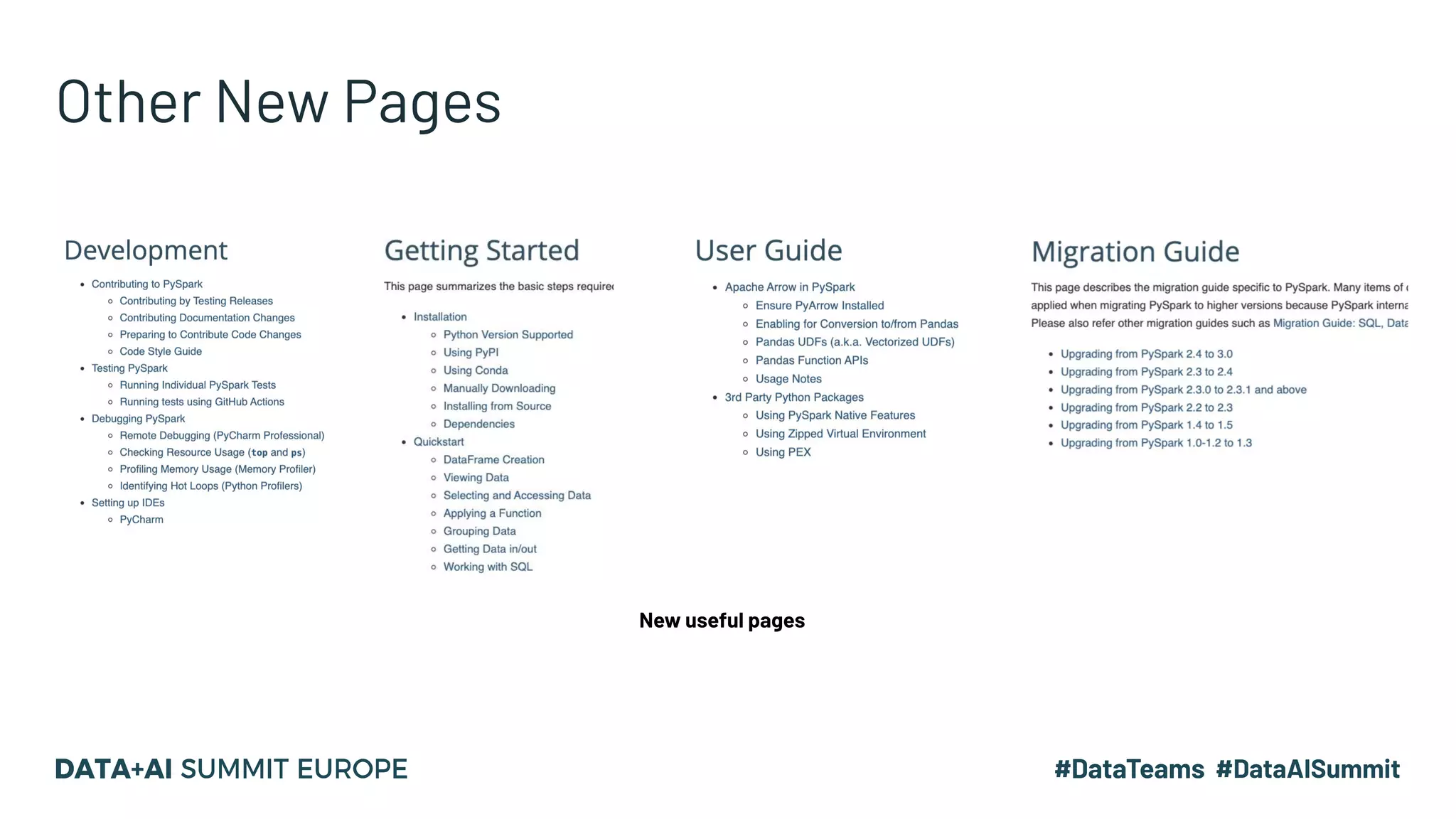Open the Code Style Guide link

coord(161,351)
